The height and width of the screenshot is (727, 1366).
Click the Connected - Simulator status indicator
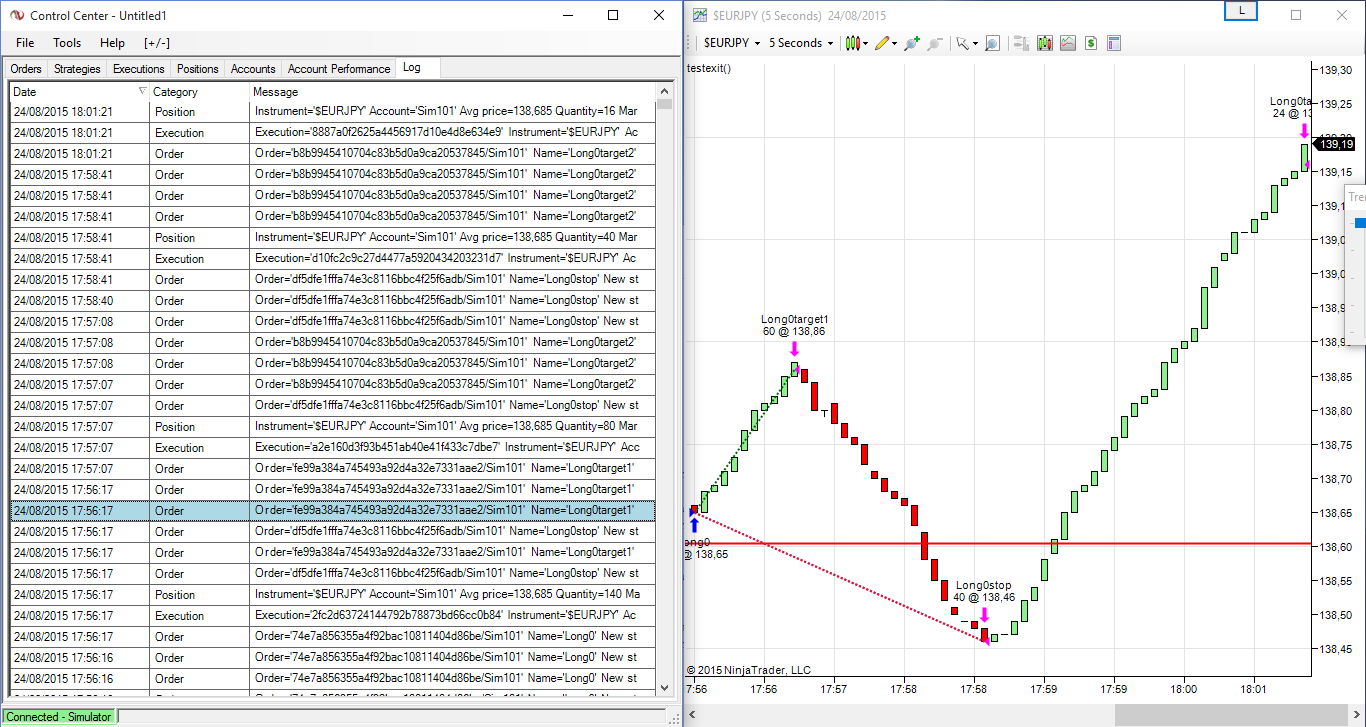click(x=59, y=716)
